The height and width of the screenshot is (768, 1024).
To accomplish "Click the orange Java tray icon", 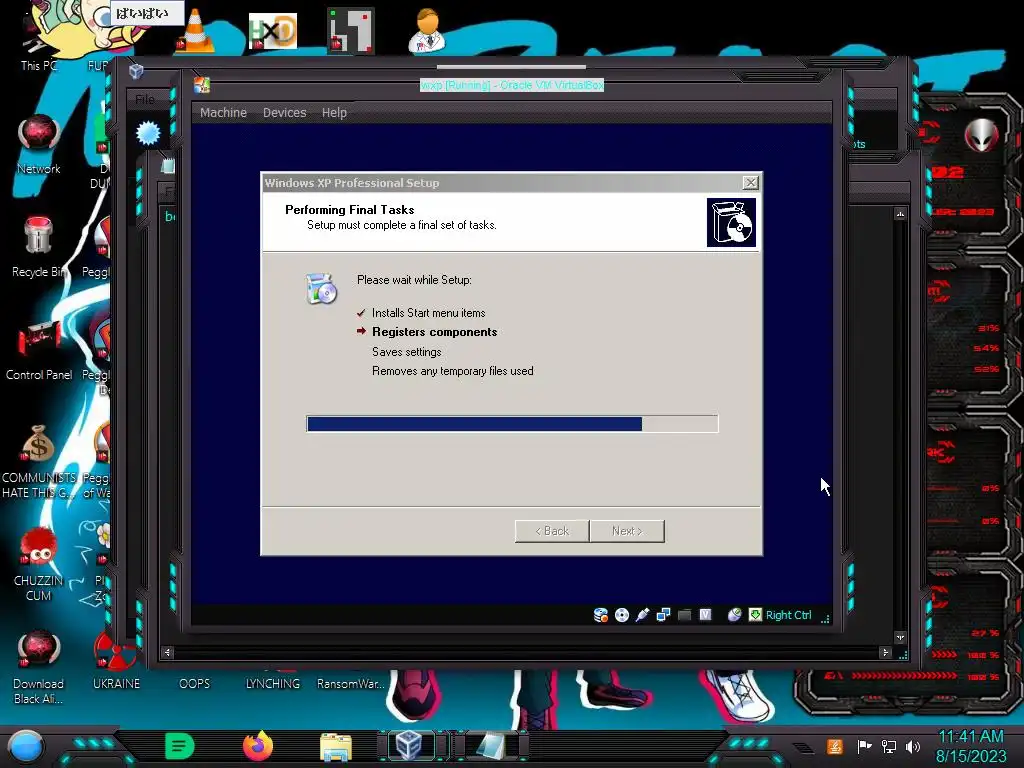I will pos(835,746).
